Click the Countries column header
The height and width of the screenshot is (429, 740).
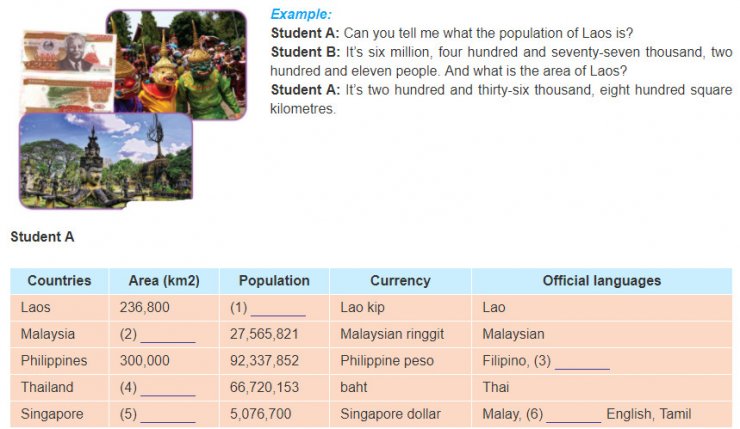(x=59, y=281)
